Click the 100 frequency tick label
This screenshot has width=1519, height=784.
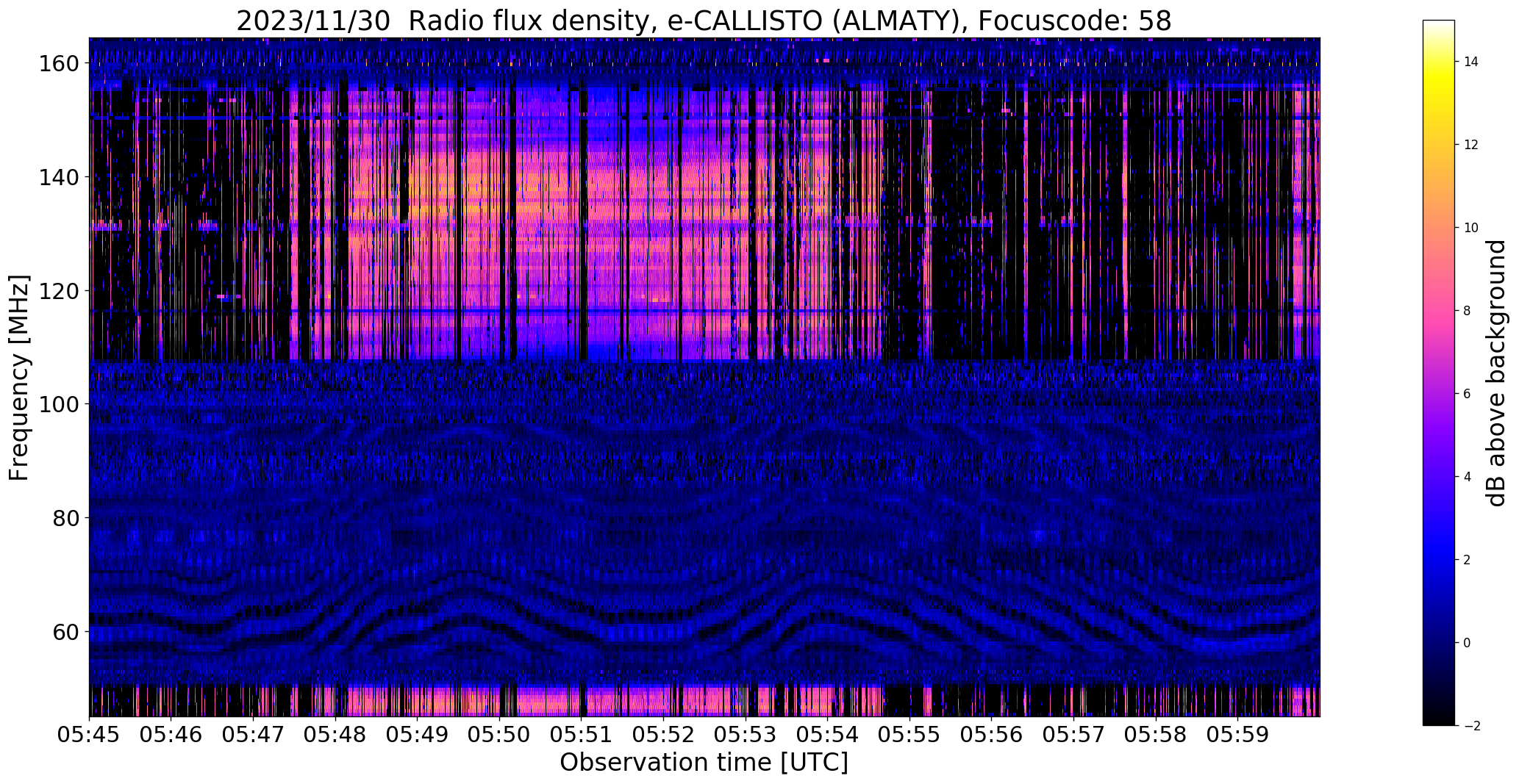coord(59,404)
